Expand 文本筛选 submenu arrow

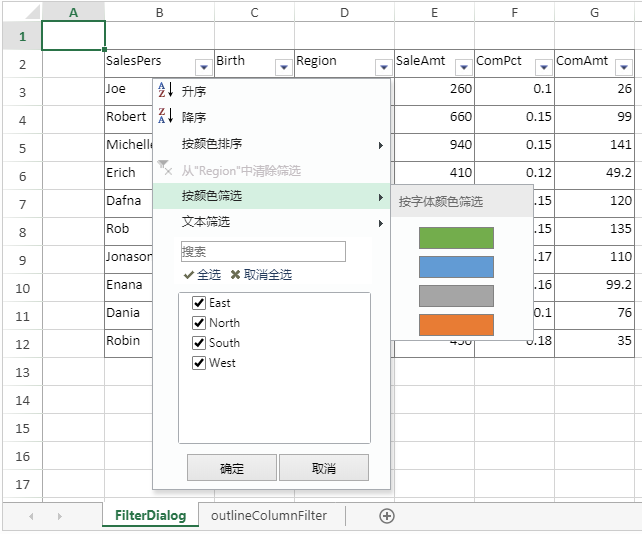pos(381,224)
